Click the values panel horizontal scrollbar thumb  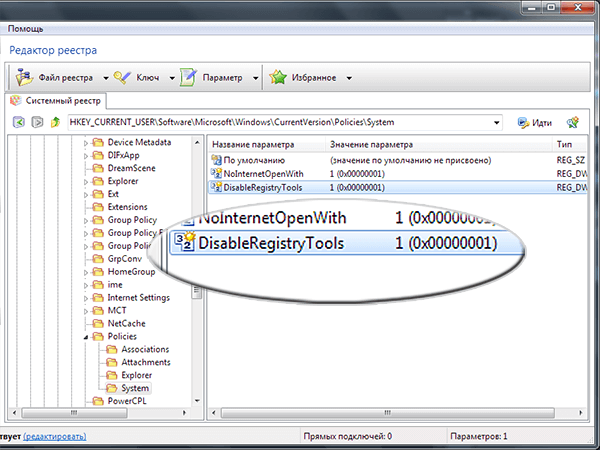(x=387, y=412)
